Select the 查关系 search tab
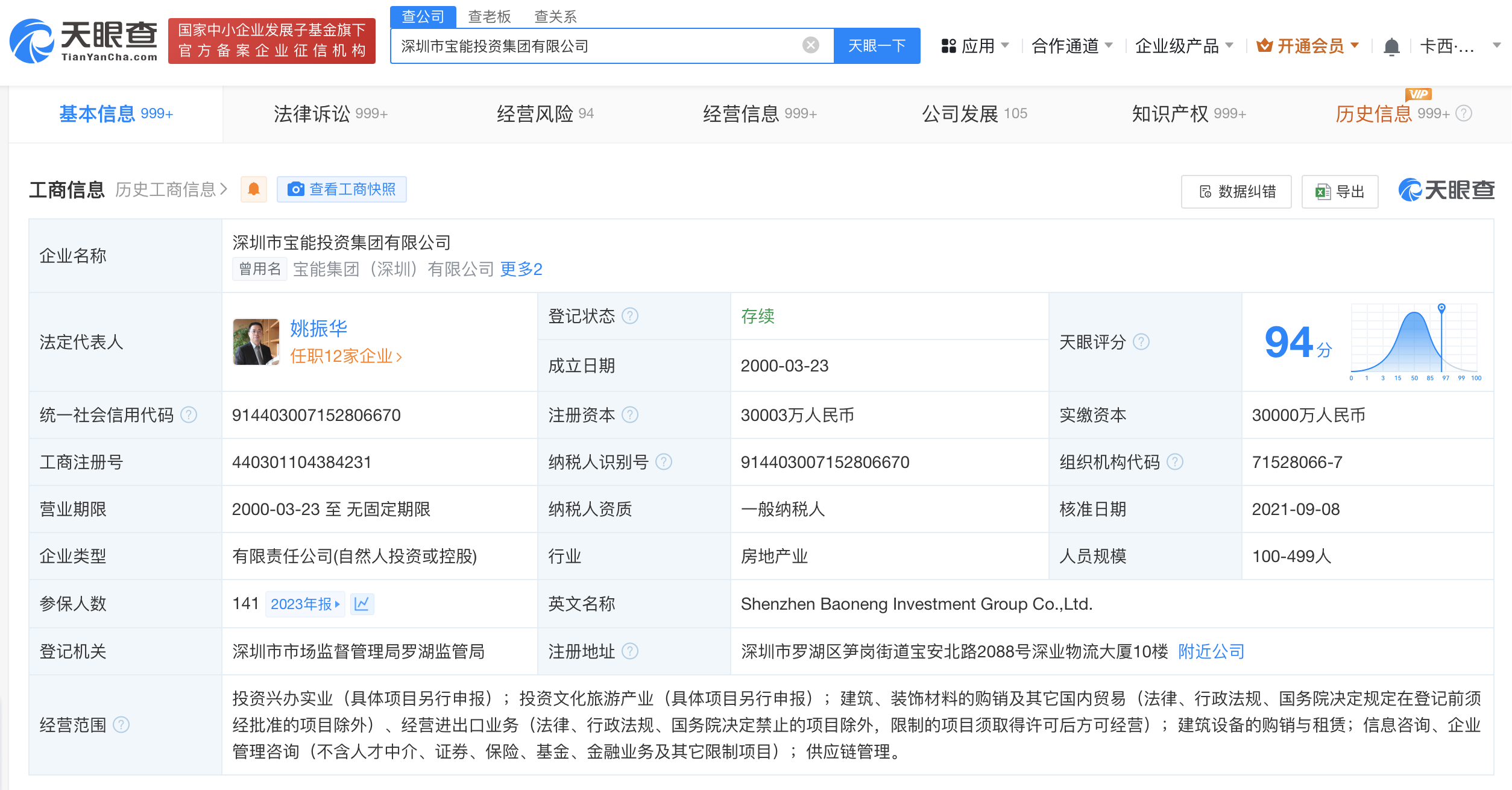 tap(556, 16)
